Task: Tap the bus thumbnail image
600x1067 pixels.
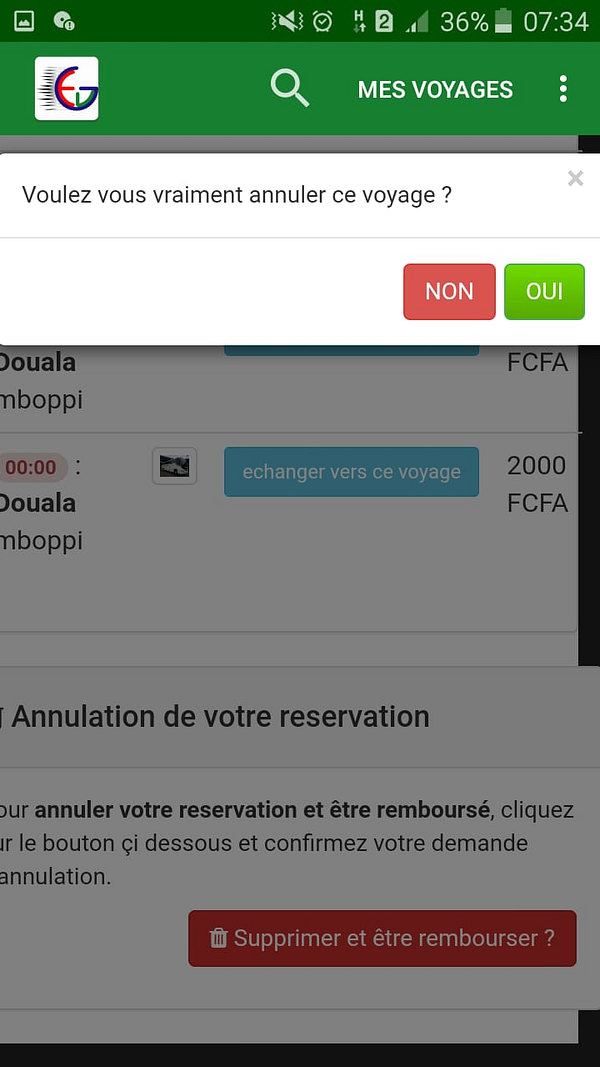Action: point(175,466)
